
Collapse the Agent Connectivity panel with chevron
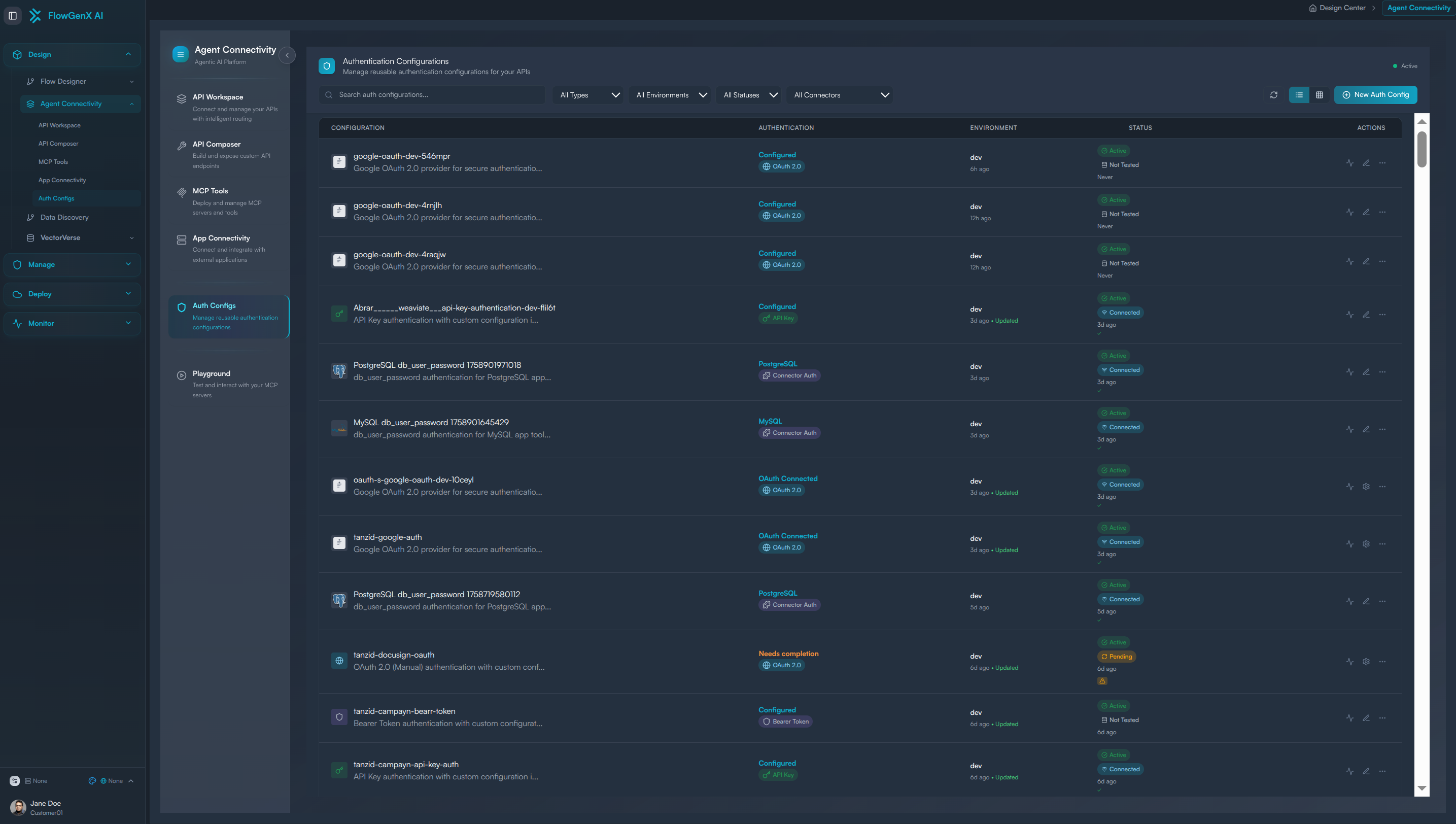(x=287, y=55)
